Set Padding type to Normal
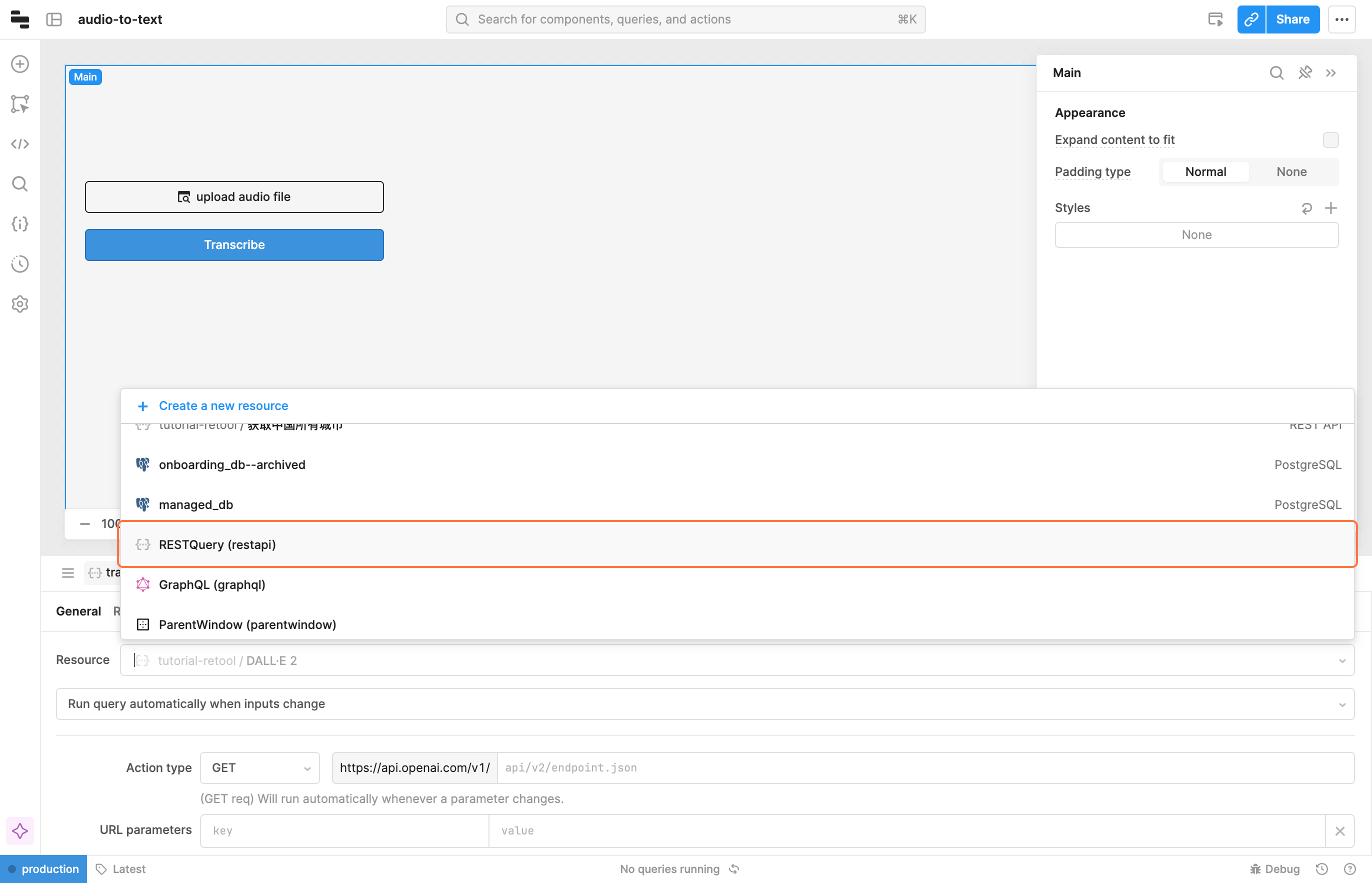 click(1205, 172)
